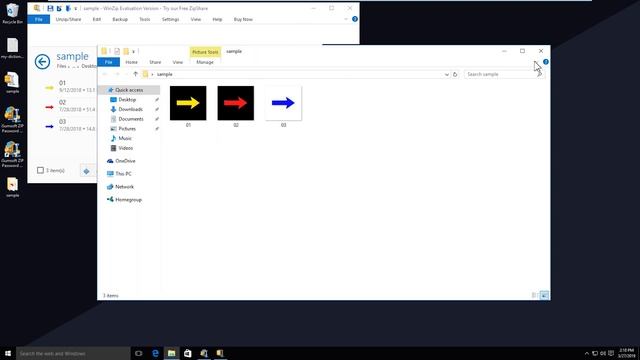This screenshot has width=640, height=360.
Task: Click the WinZip back arrow button
Action: pos(42,62)
